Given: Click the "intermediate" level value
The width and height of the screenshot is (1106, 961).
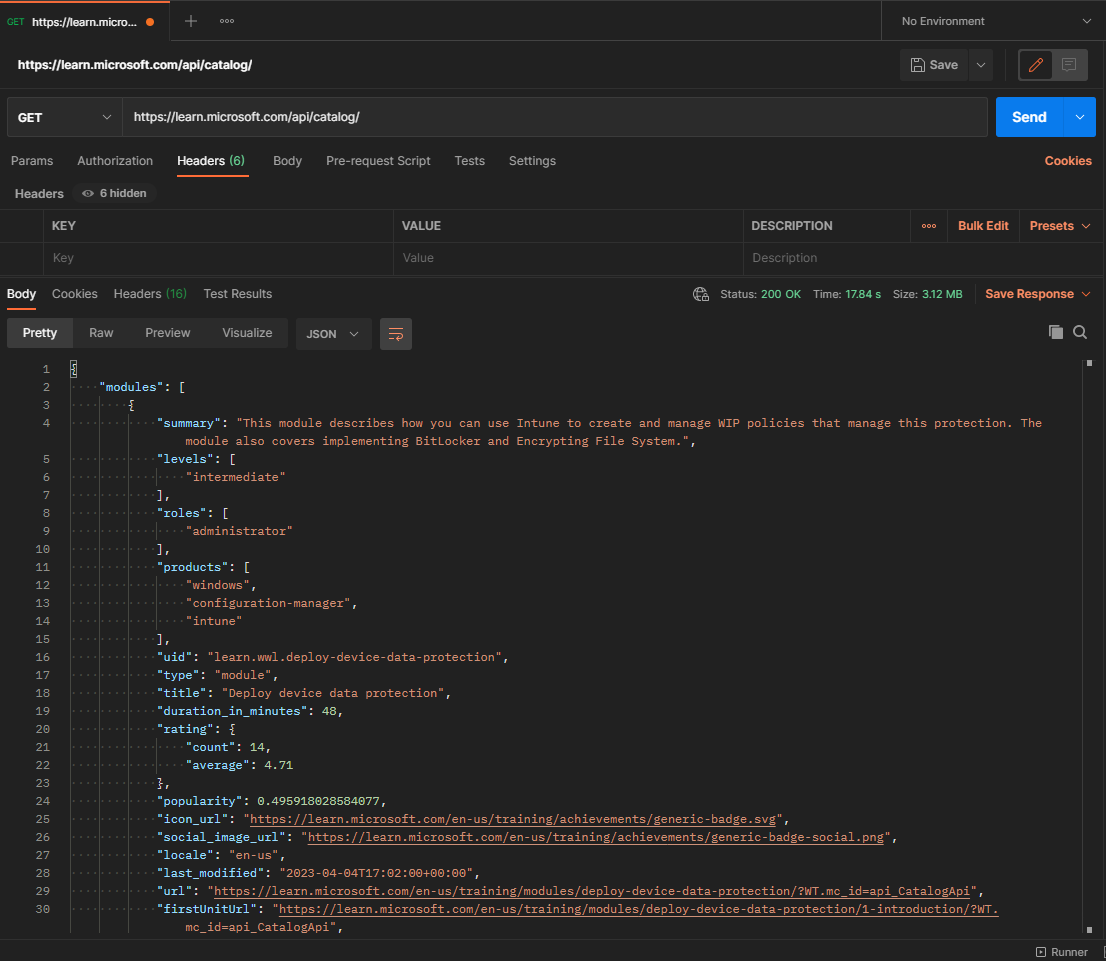Looking at the screenshot, I should (236, 477).
